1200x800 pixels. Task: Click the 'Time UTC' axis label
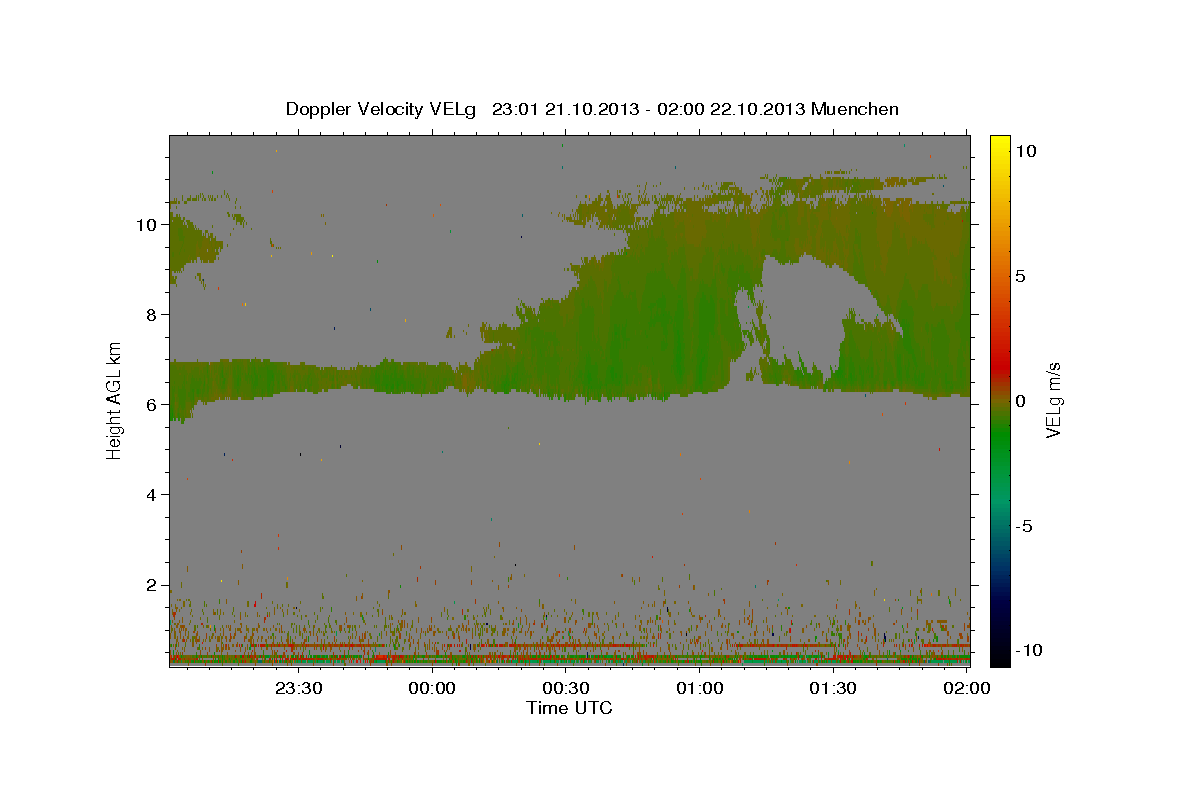(x=569, y=708)
